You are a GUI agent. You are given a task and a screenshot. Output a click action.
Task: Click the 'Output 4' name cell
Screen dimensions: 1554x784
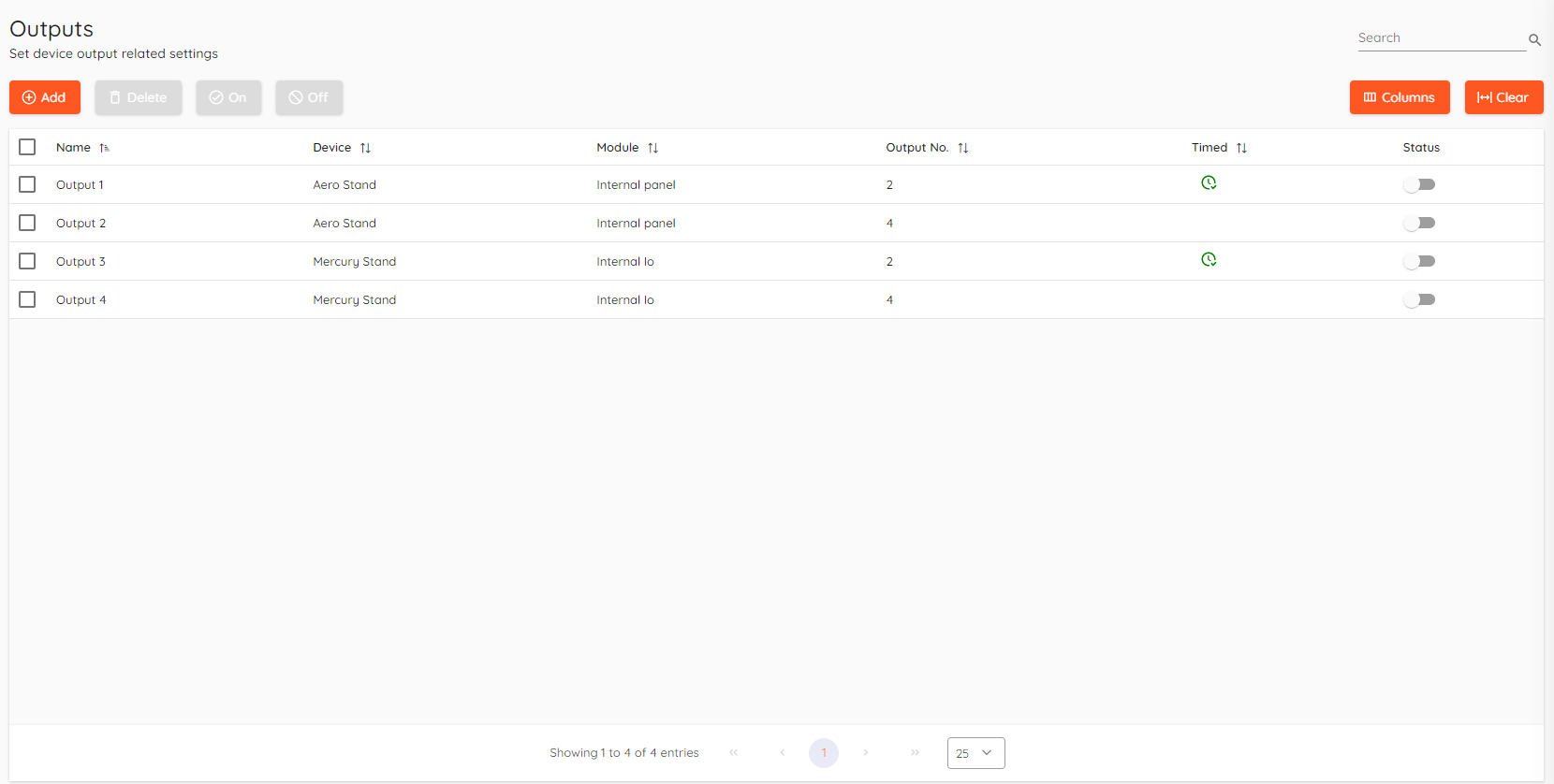81,300
